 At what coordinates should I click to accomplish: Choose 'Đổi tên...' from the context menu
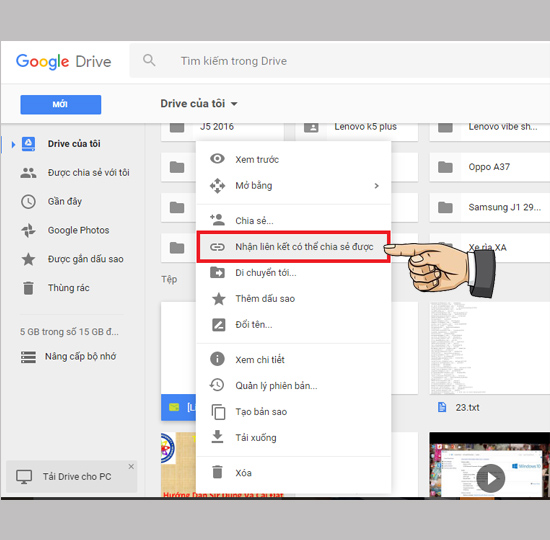tap(294, 325)
